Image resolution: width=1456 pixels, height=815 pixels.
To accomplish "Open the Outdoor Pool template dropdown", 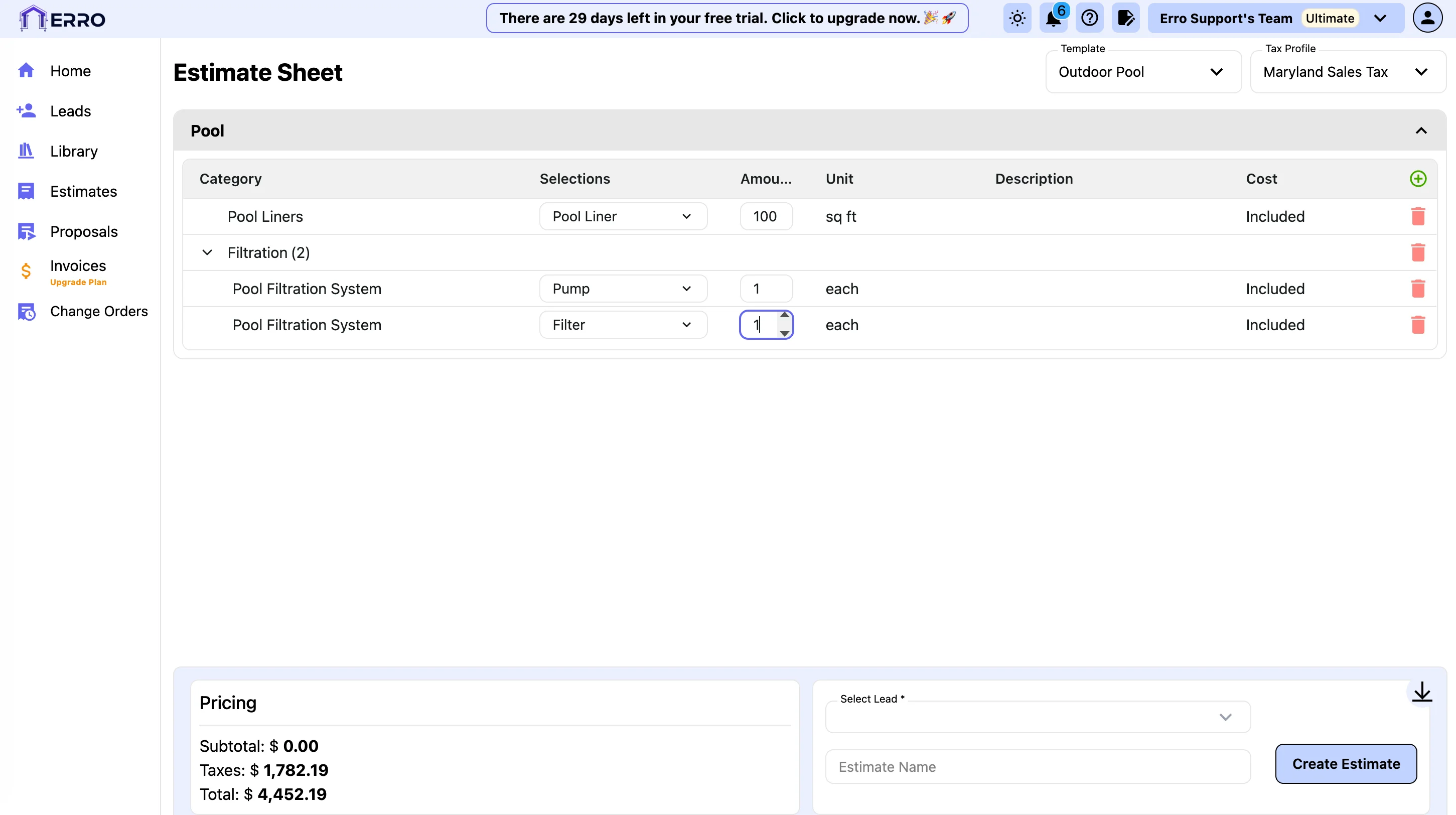I will [1143, 72].
